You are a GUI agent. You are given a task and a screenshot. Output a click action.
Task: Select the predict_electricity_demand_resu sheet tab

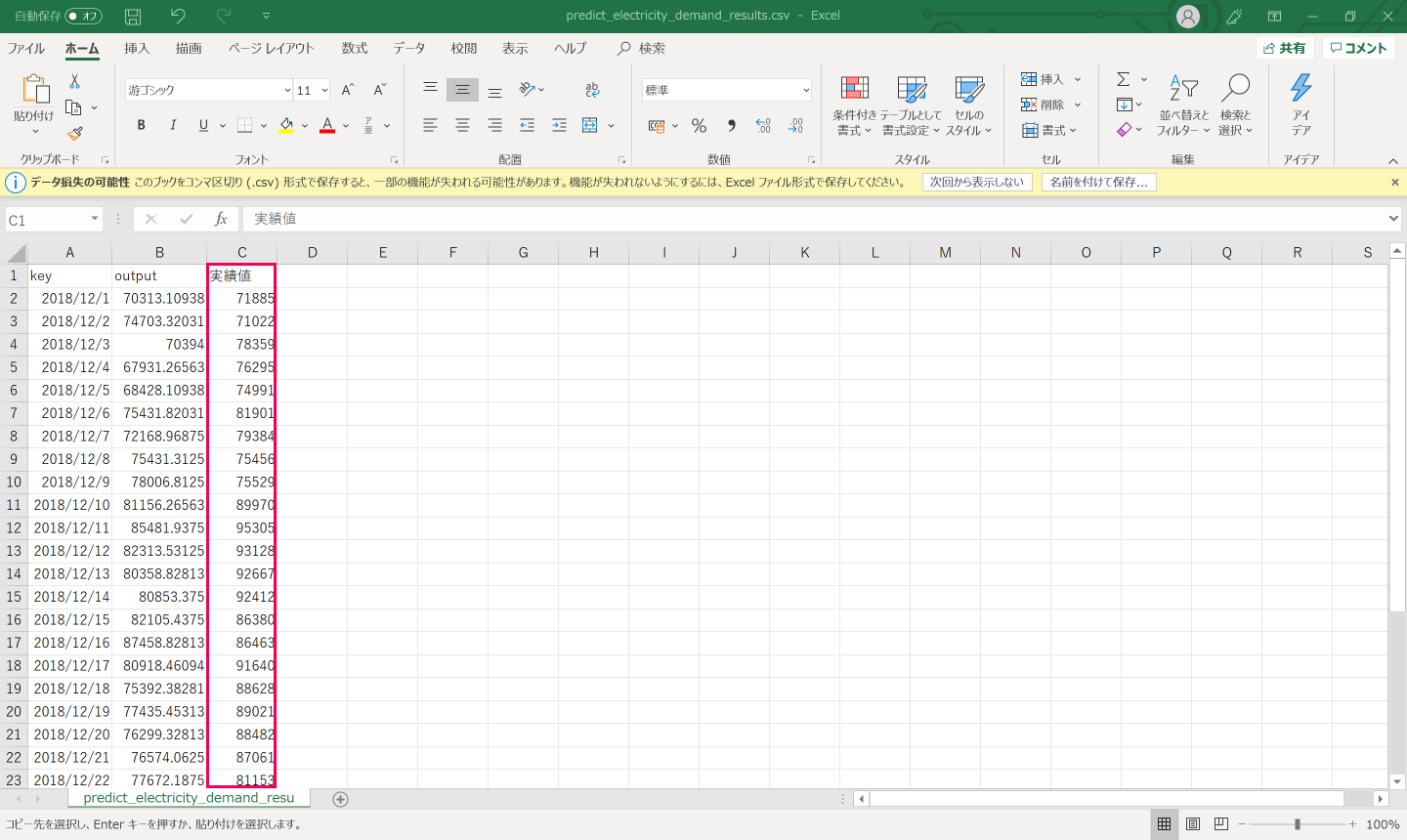[189, 798]
